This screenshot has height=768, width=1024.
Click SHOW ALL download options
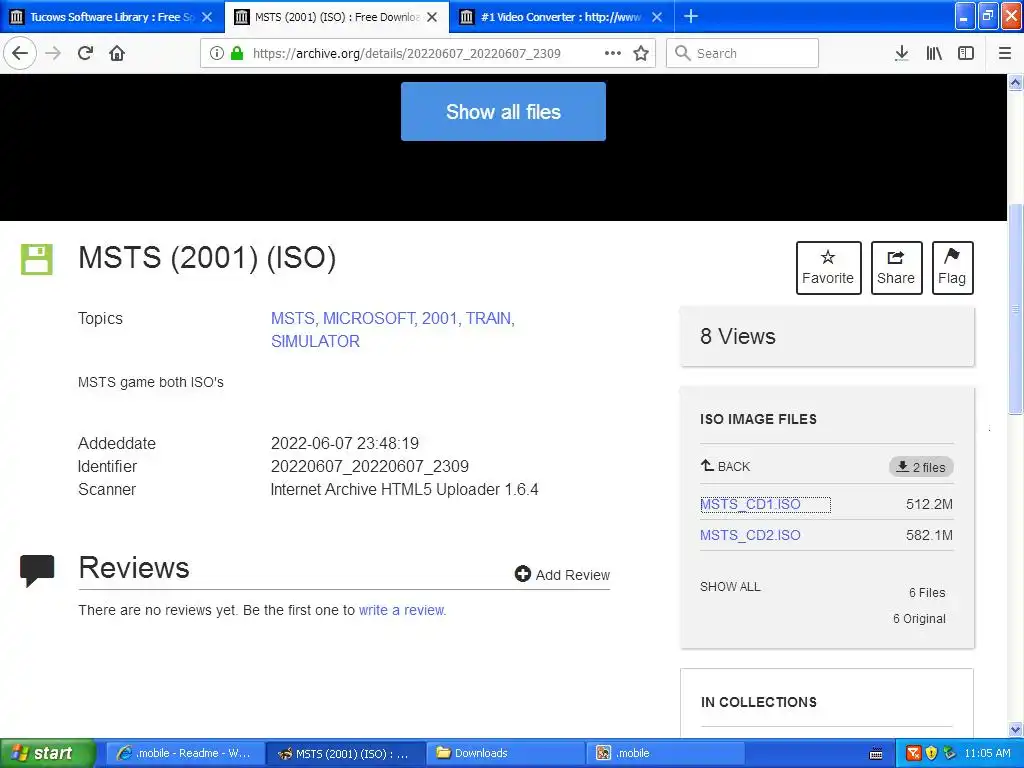(730, 586)
